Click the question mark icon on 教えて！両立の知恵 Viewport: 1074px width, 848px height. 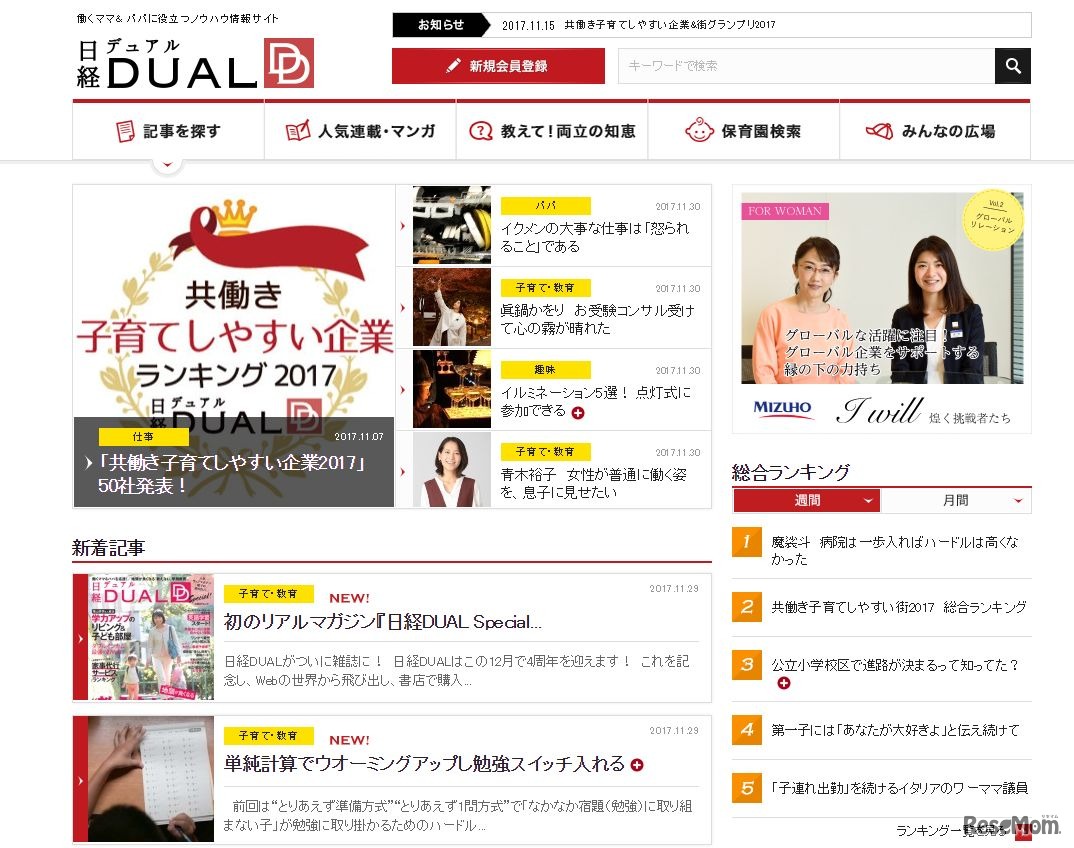pos(479,129)
